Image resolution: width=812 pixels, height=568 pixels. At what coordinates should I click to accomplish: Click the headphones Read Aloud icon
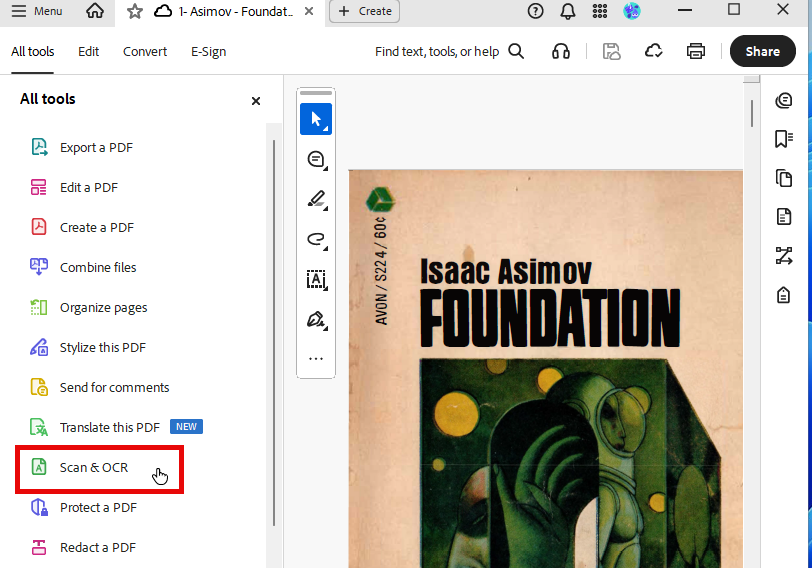[x=561, y=51]
